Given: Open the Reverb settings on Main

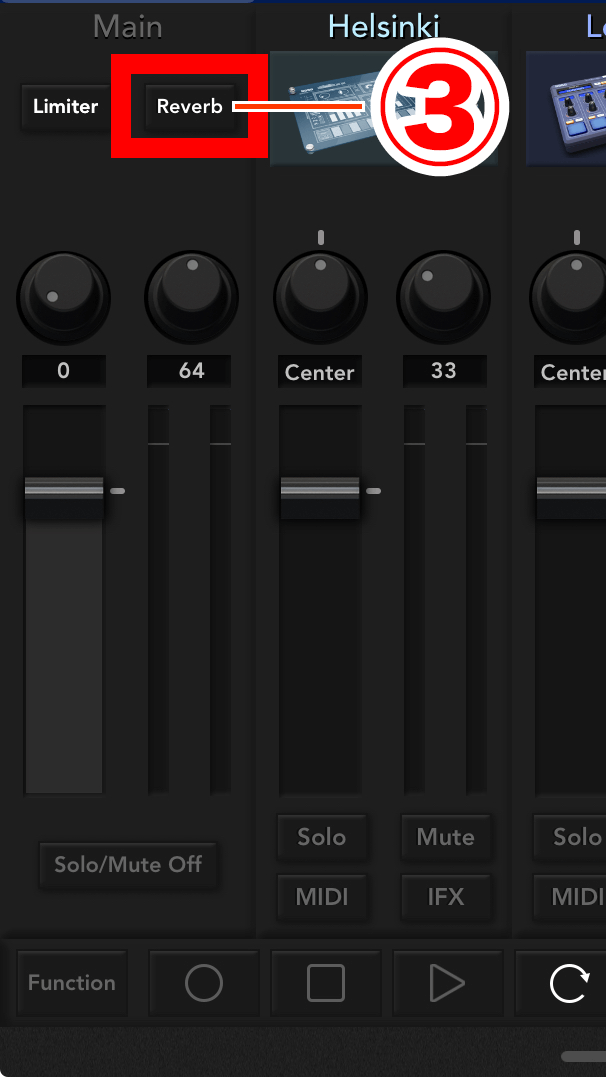Looking at the screenshot, I should coord(190,106).
